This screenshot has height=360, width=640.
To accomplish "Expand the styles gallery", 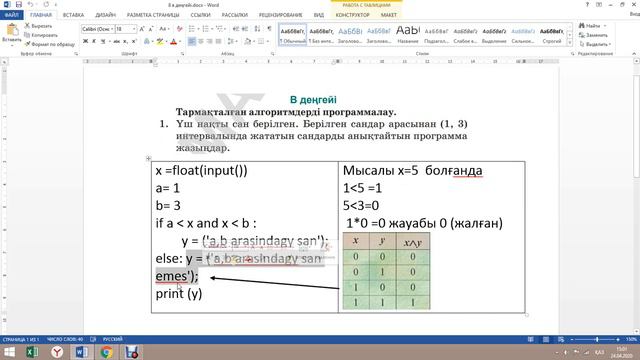I will (569, 42).
